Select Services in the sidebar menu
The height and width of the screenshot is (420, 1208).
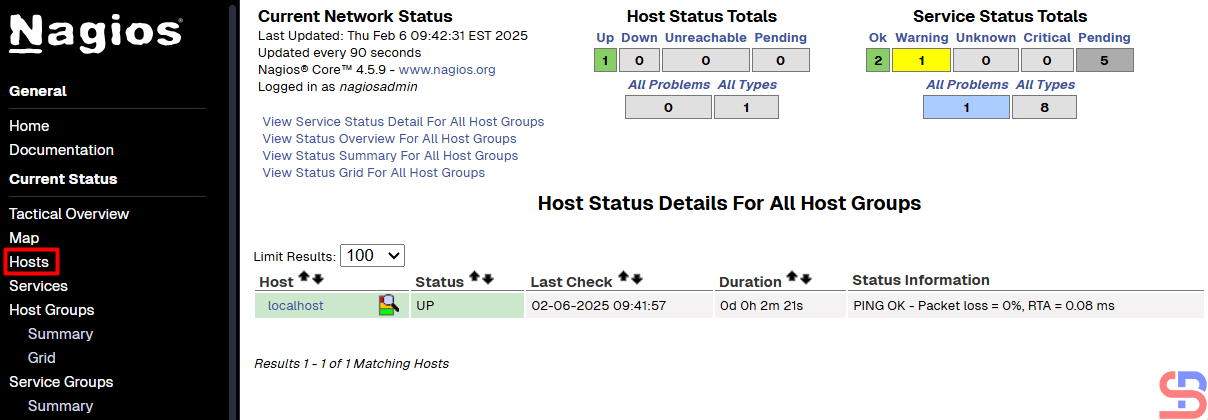38,286
